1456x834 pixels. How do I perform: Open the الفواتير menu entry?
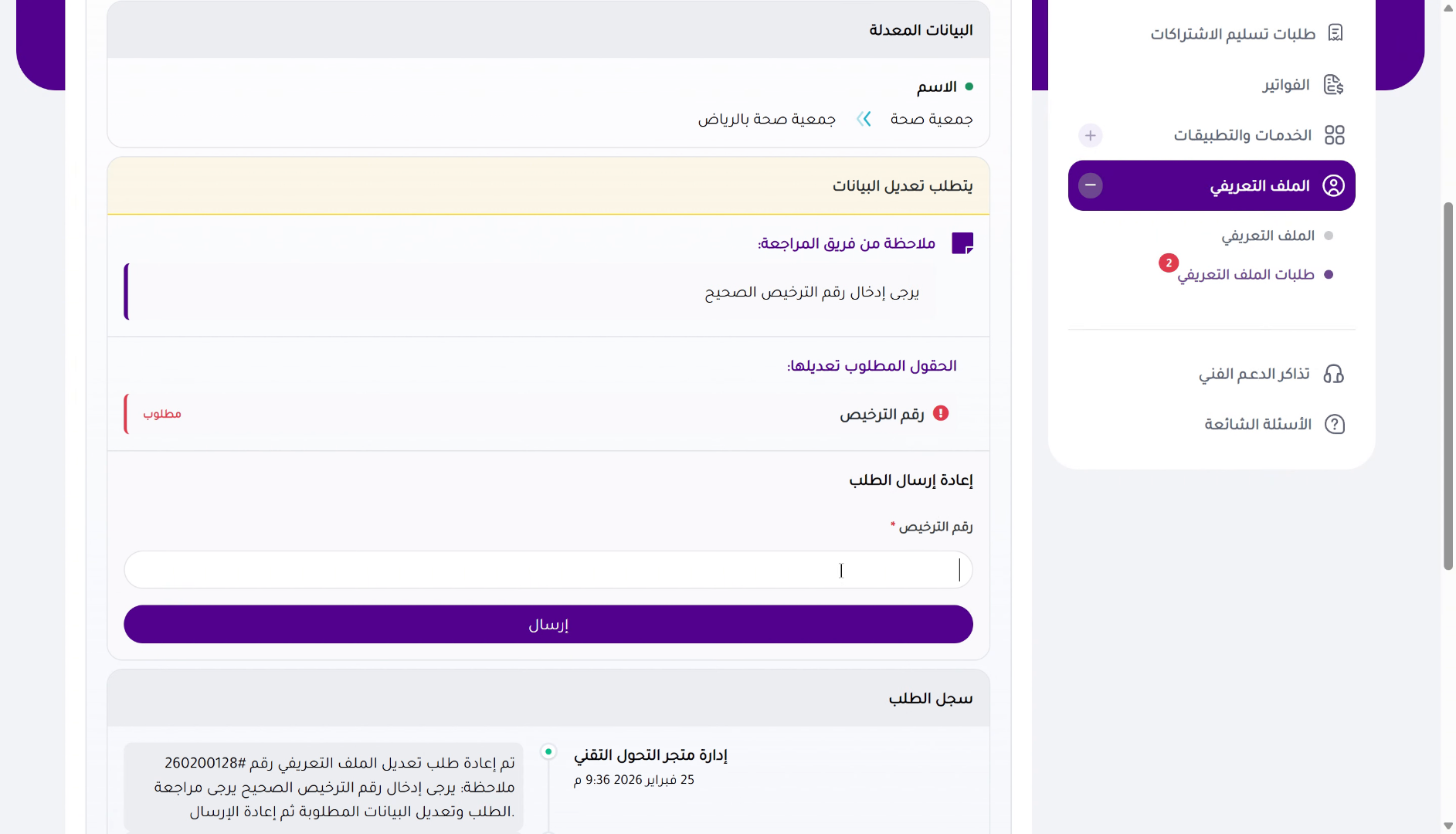coord(1285,85)
